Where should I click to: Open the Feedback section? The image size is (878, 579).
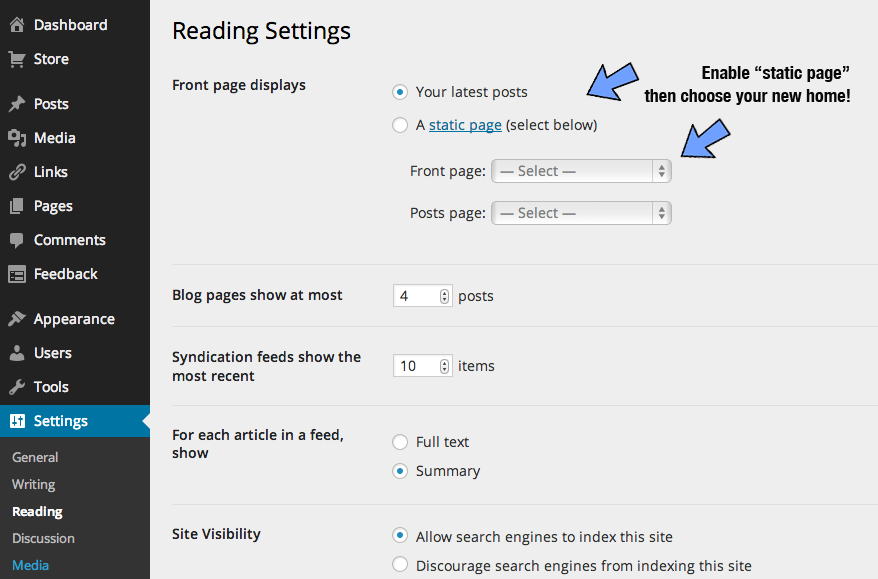click(x=17, y=273)
